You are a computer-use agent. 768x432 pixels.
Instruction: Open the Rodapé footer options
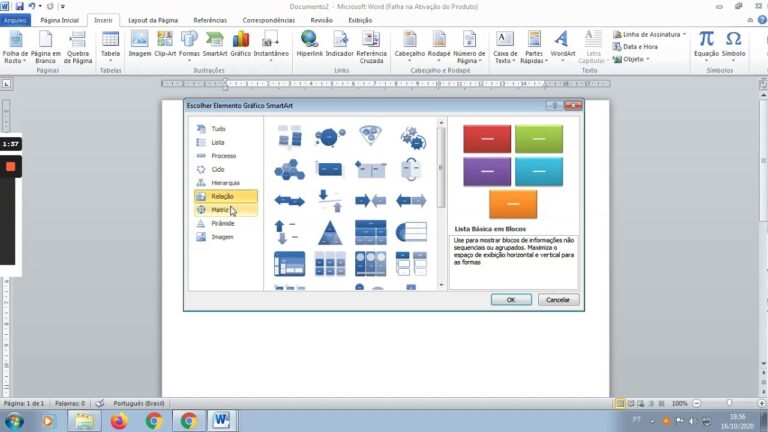[439, 47]
